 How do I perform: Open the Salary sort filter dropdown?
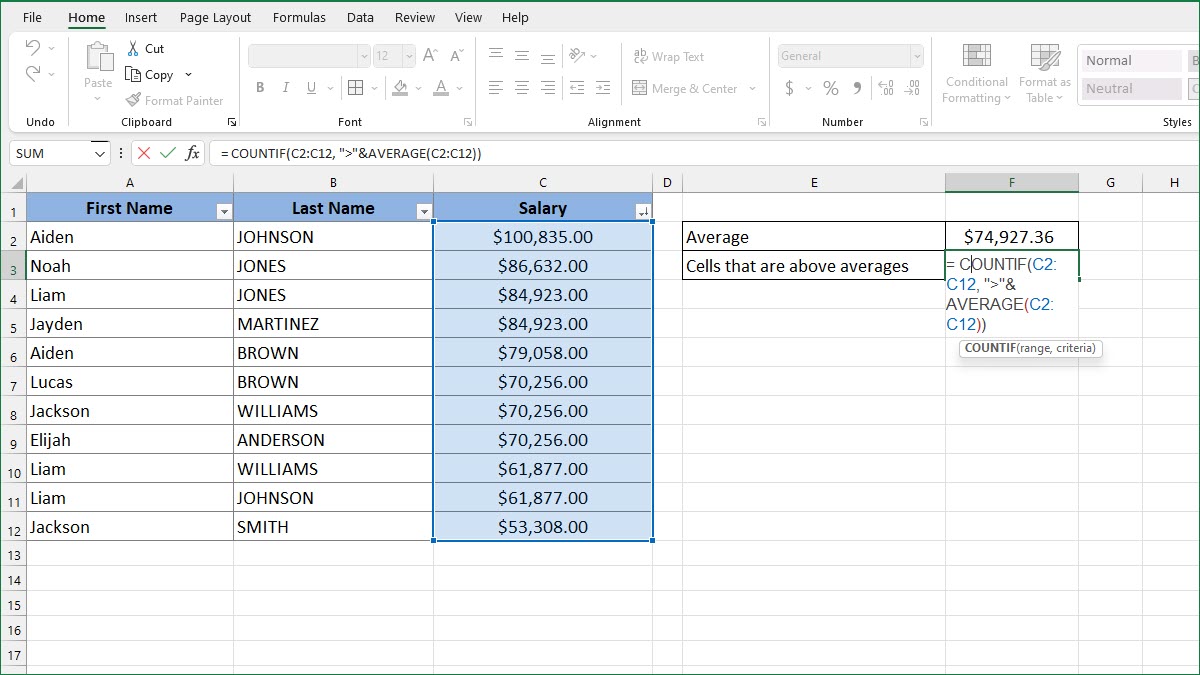click(642, 211)
